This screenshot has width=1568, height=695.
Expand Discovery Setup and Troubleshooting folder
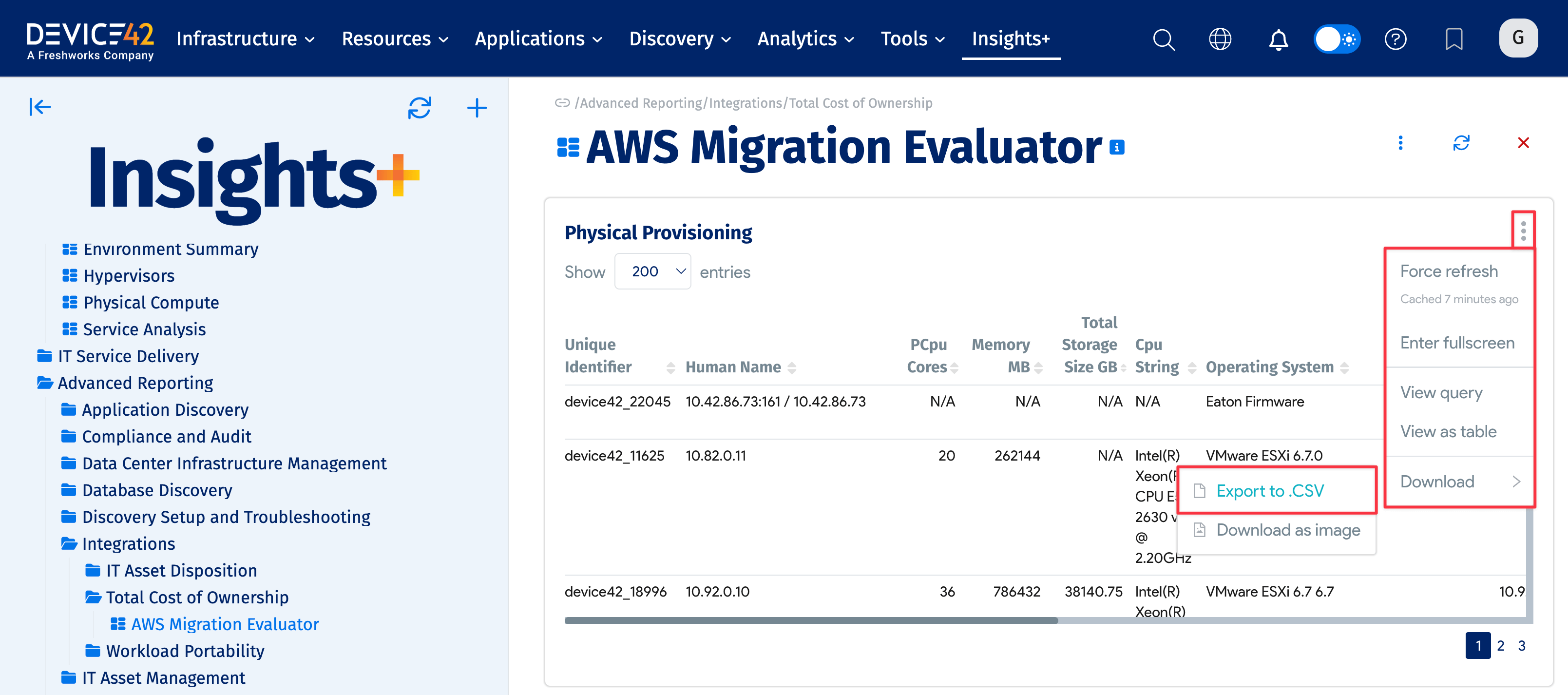point(215,517)
